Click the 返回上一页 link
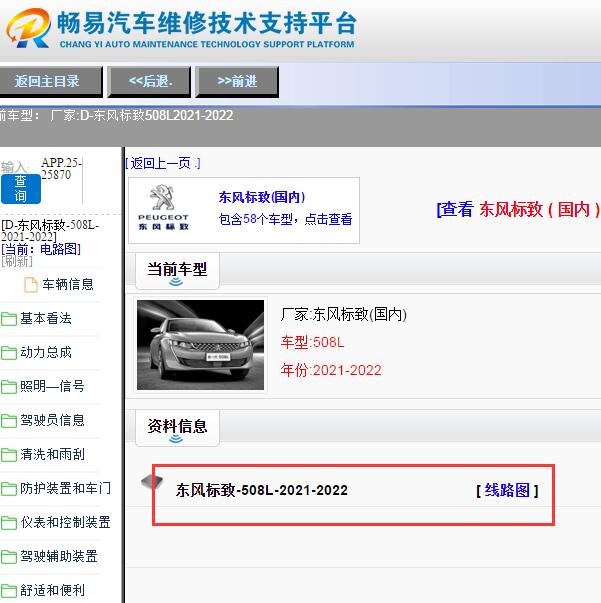The width and height of the screenshot is (601, 603). click(163, 164)
